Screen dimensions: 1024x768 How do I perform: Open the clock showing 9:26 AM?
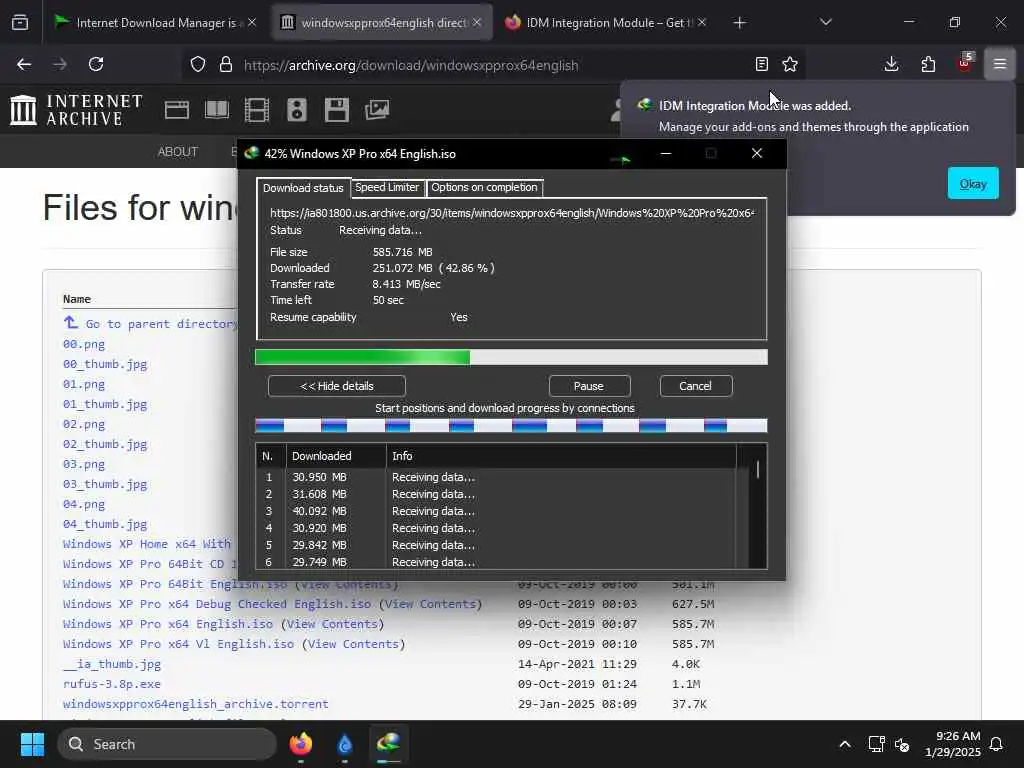(952, 744)
